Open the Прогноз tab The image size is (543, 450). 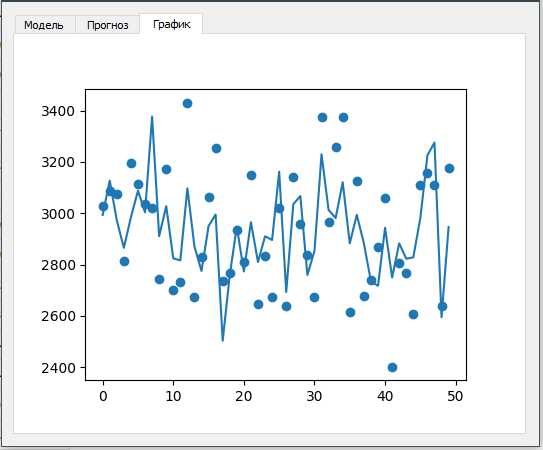click(x=107, y=25)
